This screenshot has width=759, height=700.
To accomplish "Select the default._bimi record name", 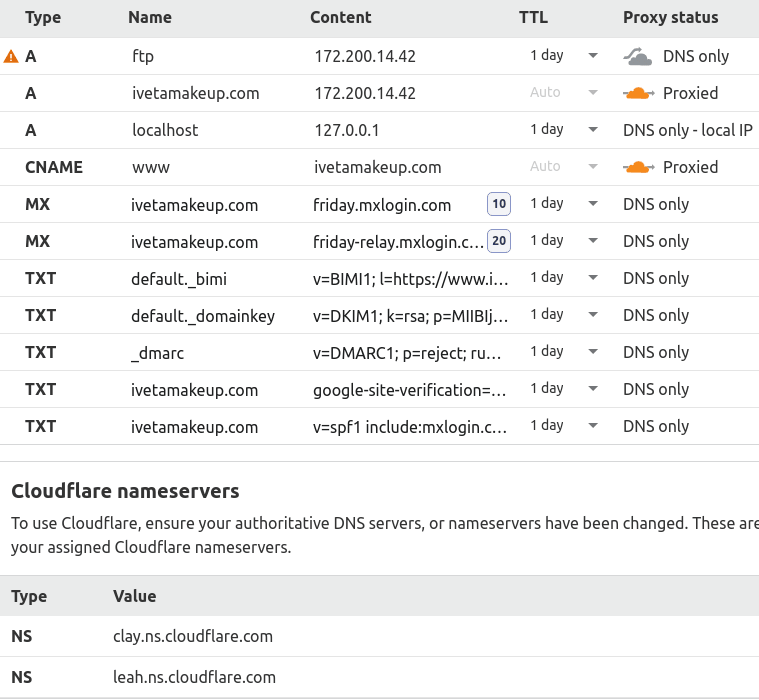I will [179, 279].
